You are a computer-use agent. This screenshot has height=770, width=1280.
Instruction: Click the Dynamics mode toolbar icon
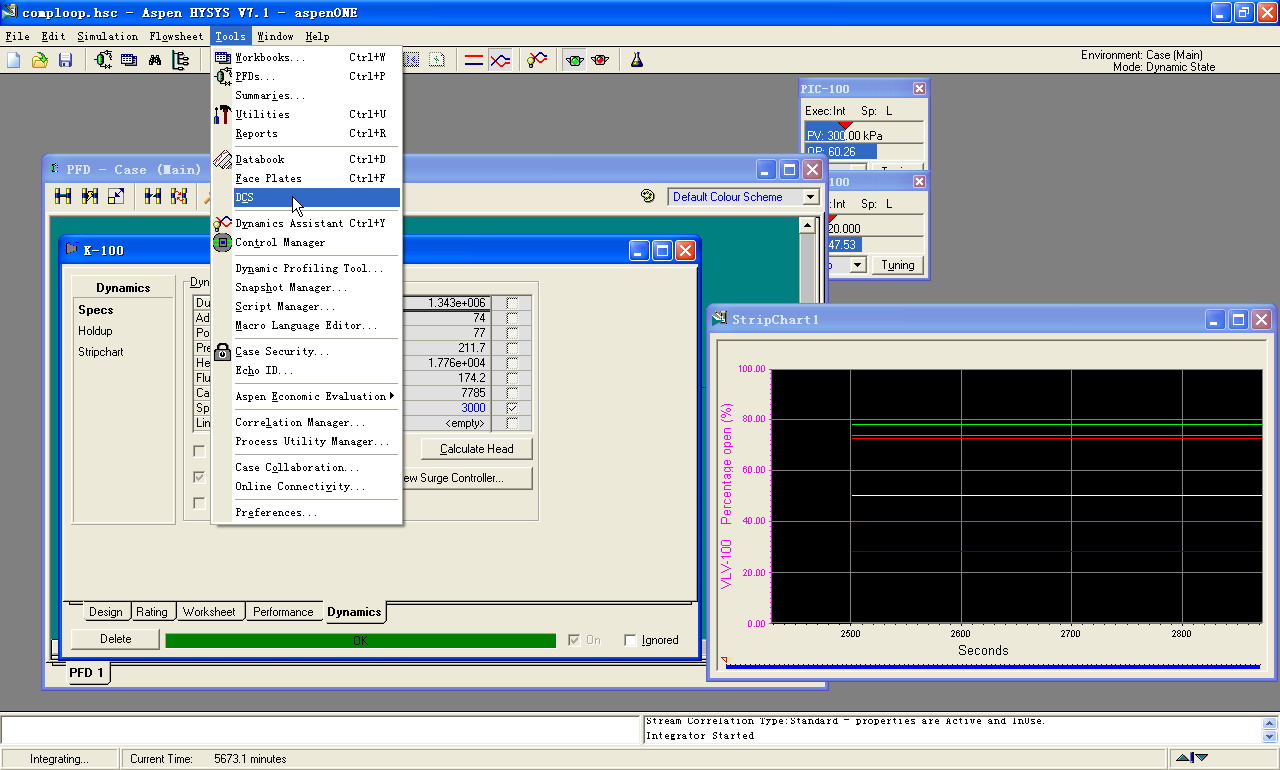(x=500, y=60)
